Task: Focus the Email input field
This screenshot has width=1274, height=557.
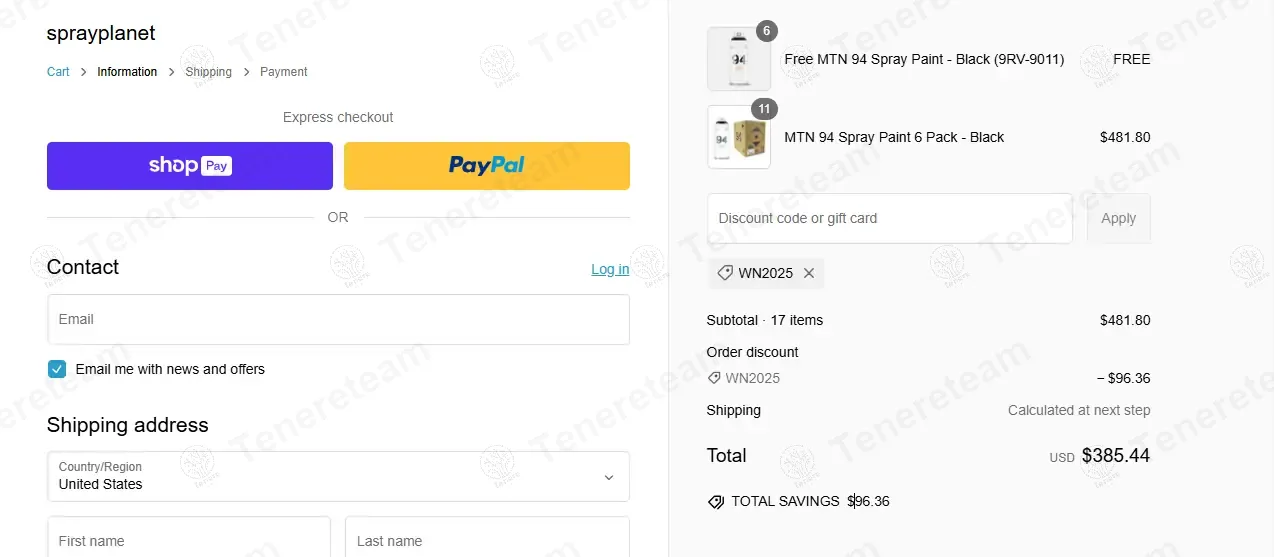Action: pyautogui.click(x=338, y=320)
